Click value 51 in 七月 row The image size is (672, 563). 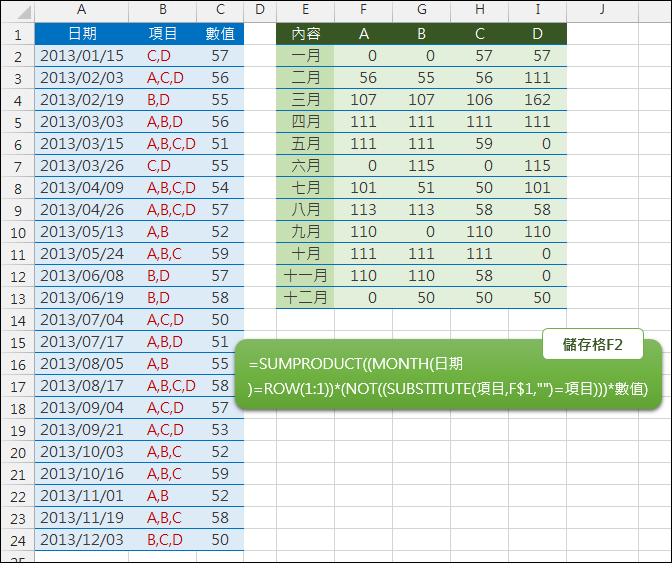(421, 188)
